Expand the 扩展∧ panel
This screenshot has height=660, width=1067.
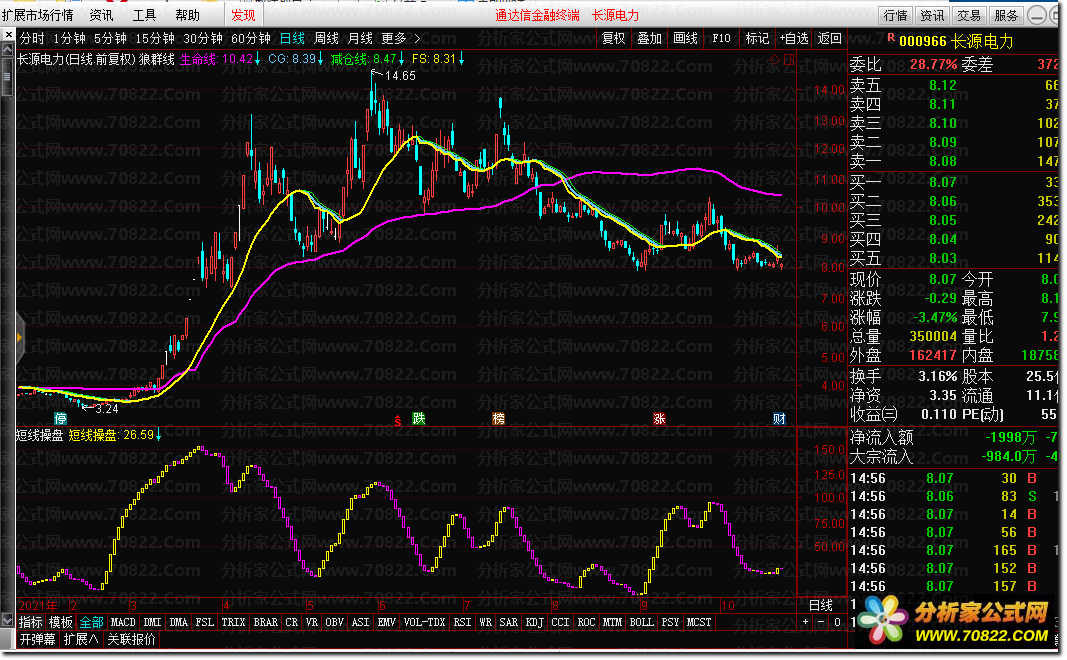tap(81, 639)
